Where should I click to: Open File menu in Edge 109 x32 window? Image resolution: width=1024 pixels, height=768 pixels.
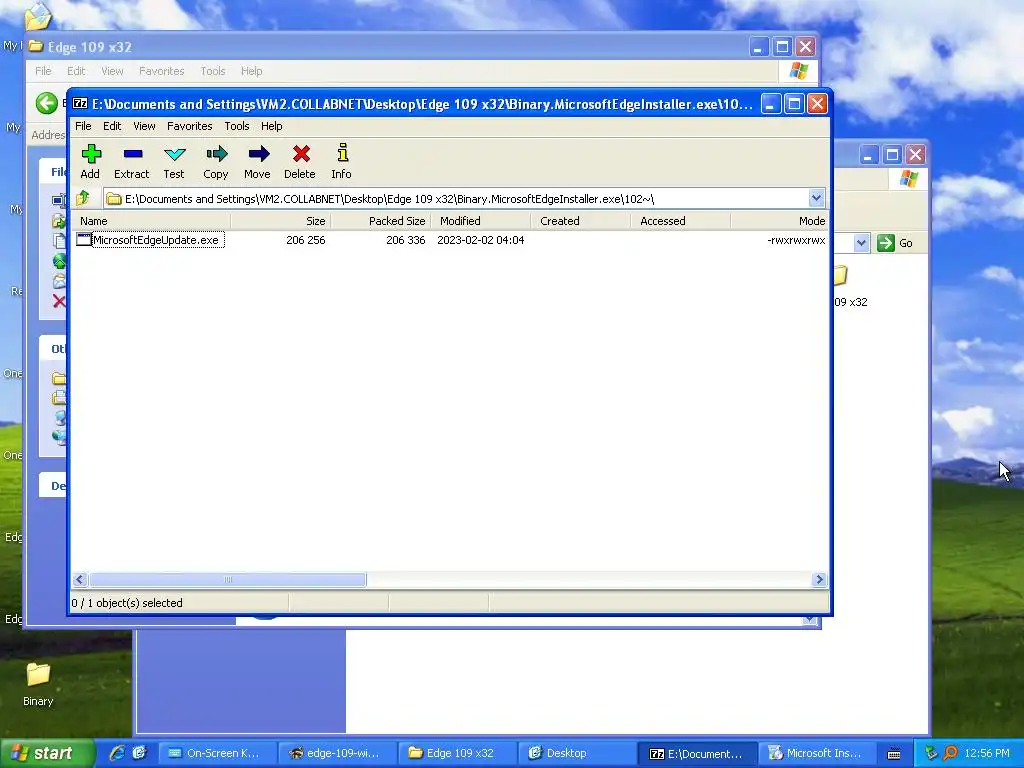click(43, 71)
